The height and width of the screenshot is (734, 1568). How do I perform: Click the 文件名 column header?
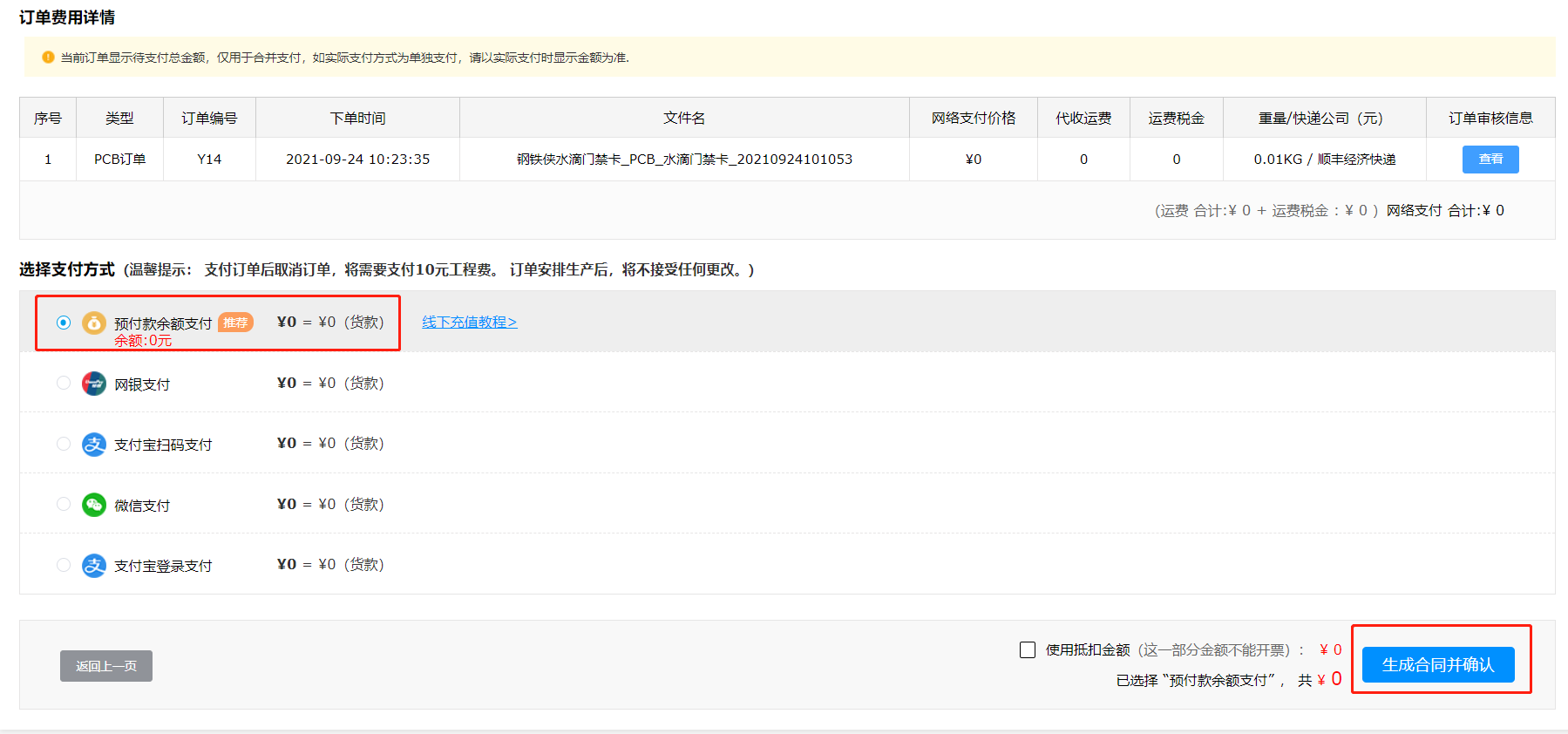tap(684, 118)
